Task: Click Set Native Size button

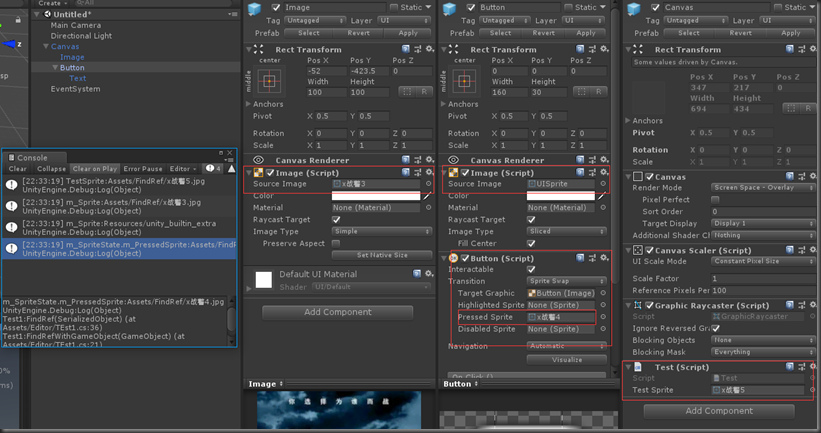Action: (x=382, y=255)
